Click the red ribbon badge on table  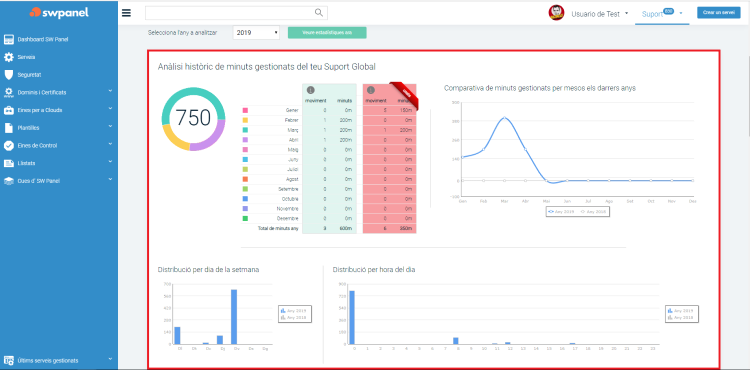(405, 96)
